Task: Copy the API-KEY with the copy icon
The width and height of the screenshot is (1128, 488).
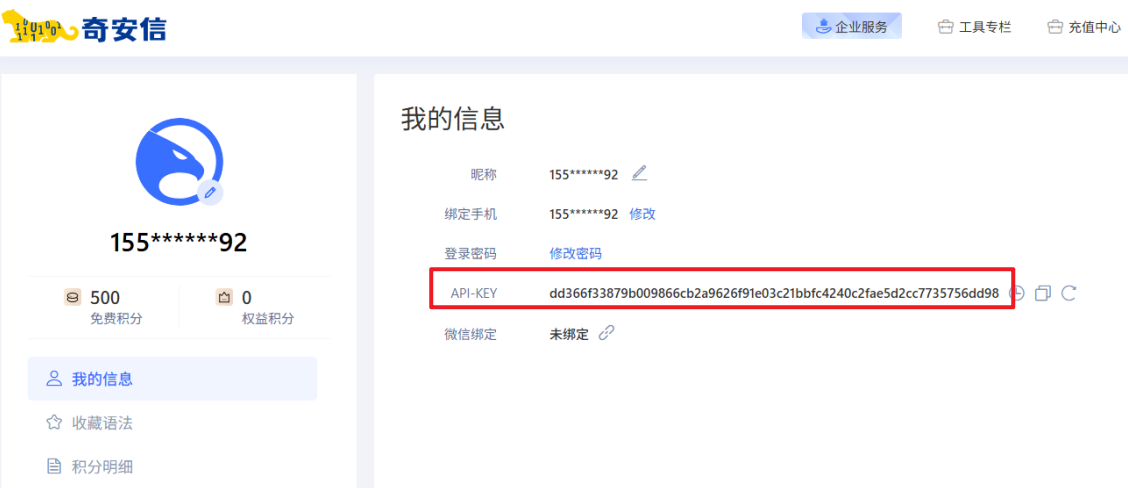Action: (1042, 293)
